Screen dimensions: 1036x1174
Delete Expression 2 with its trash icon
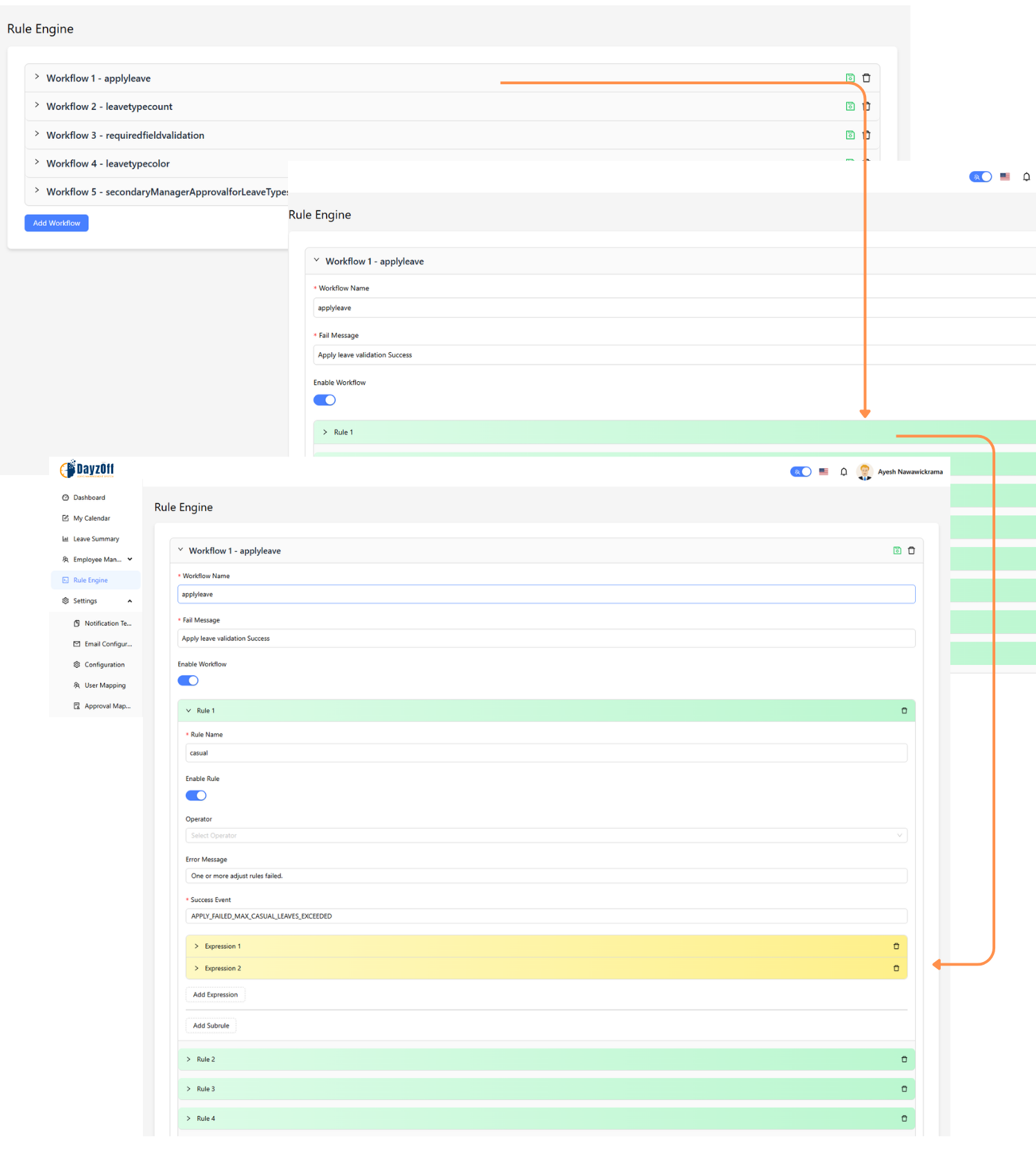pyautogui.click(x=896, y=968)
